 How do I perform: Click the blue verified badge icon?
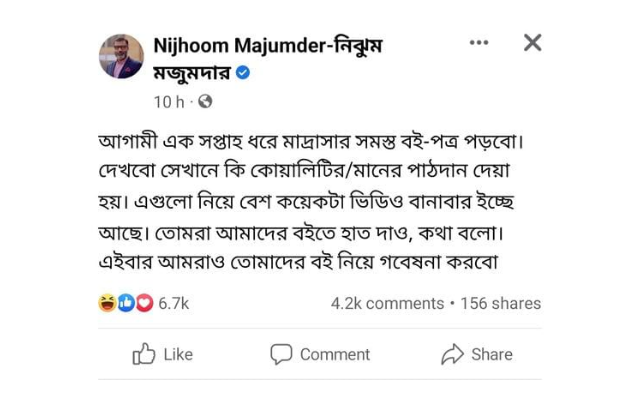pyautogui.click(x=243, y=73)
